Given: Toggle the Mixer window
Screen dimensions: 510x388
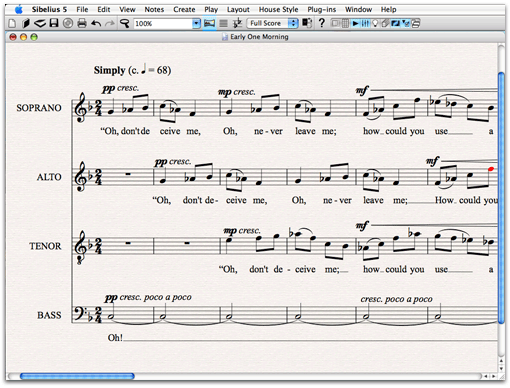Looking at the screenshot, I should (365, 24).
